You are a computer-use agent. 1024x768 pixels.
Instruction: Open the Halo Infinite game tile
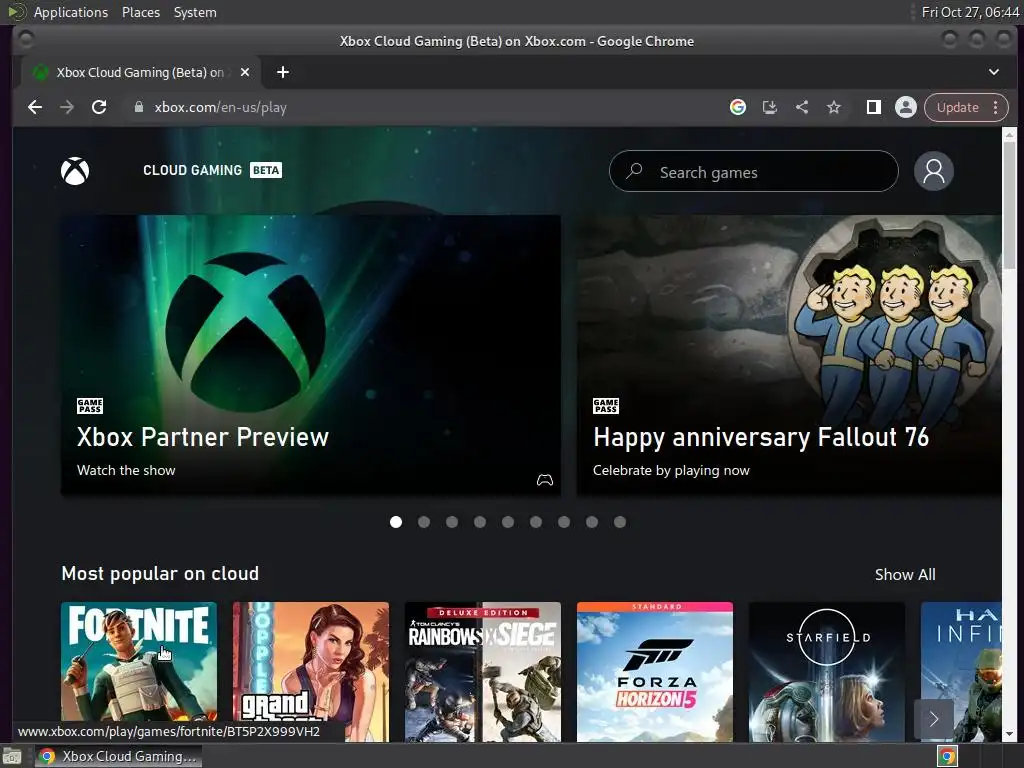[x=961, y=671]
